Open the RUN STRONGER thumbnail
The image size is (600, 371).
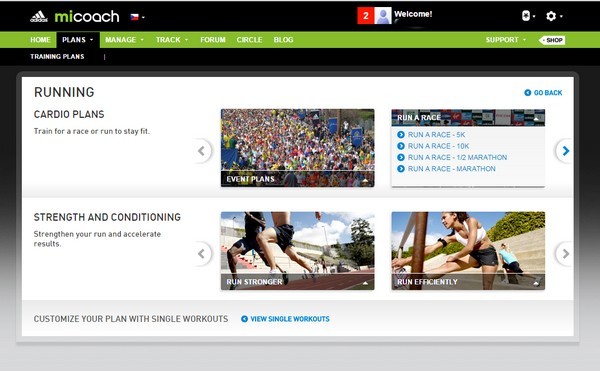[x=297, y=251]
